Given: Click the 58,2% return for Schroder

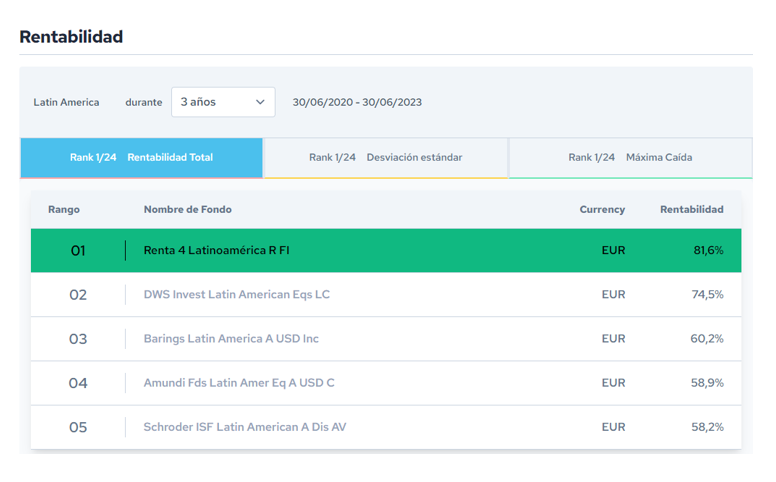Looking at the screenshot, I should coord(707,427).
